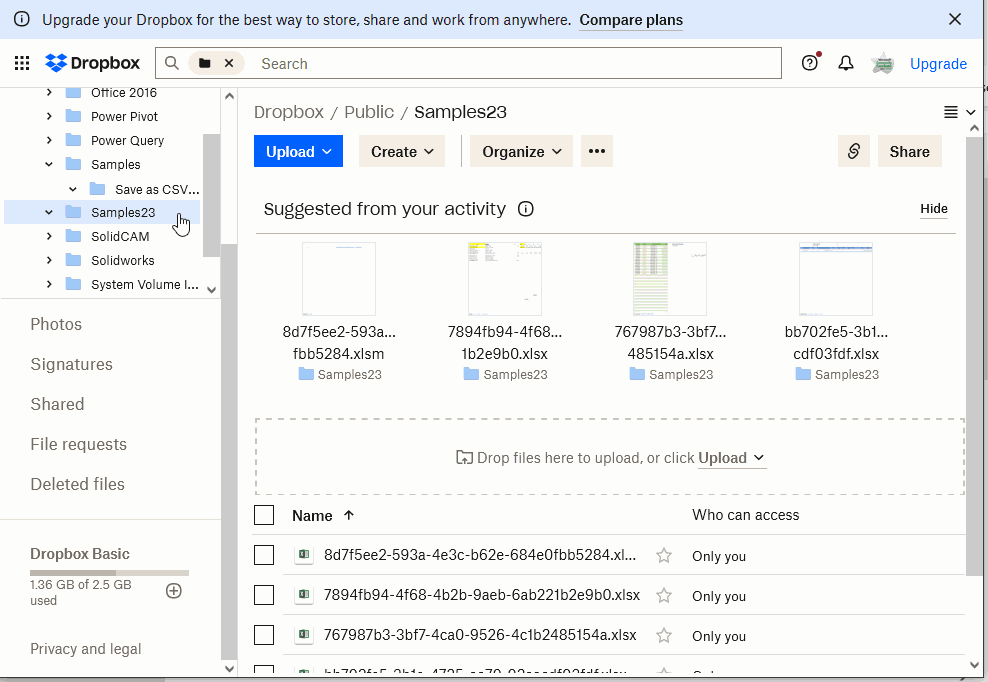The image size is (988, 682).
Task: Click the Share button
Action: tap(909, 151)
